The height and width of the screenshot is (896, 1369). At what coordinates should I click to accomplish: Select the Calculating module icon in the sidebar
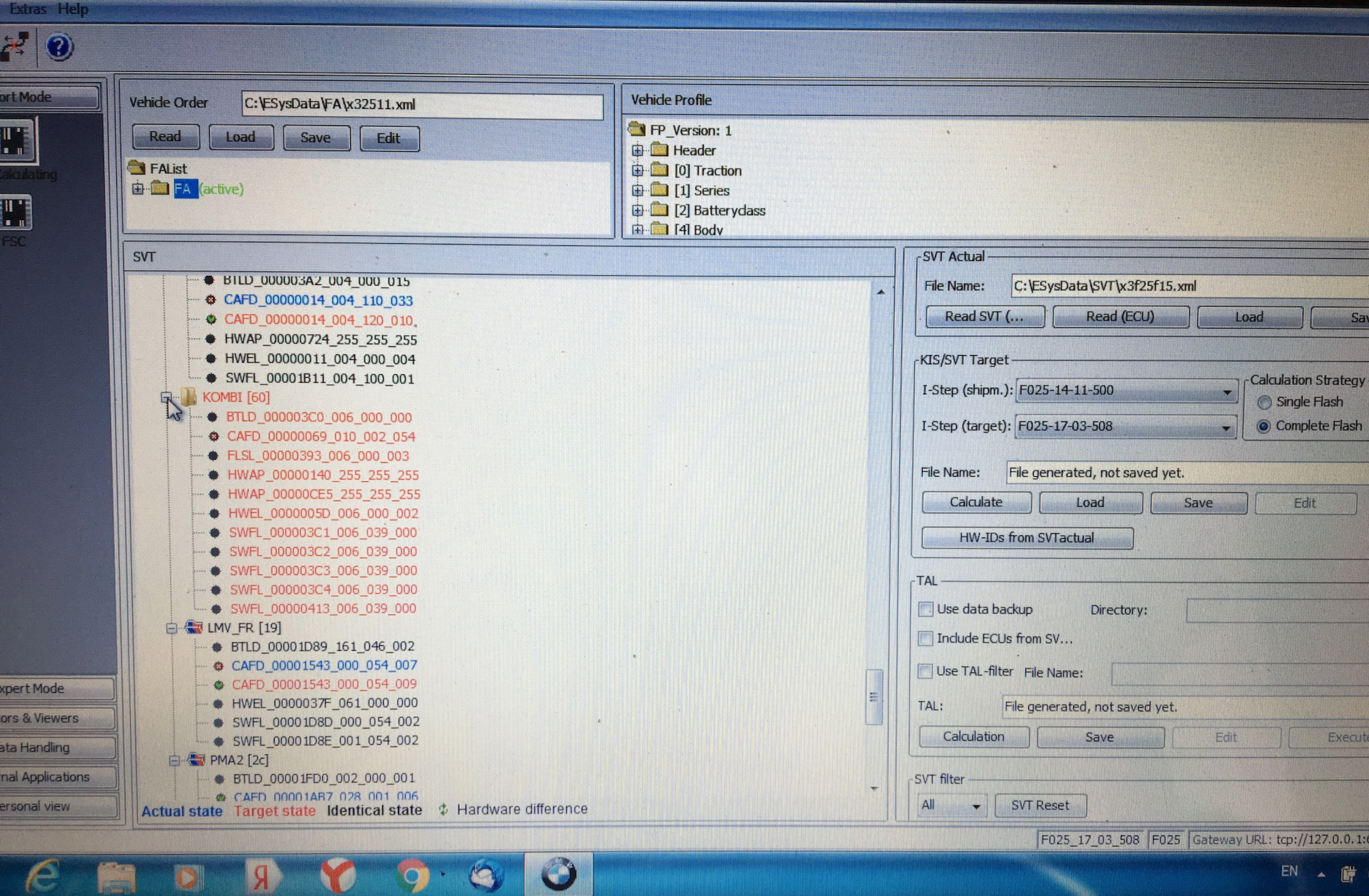(17, 140)
